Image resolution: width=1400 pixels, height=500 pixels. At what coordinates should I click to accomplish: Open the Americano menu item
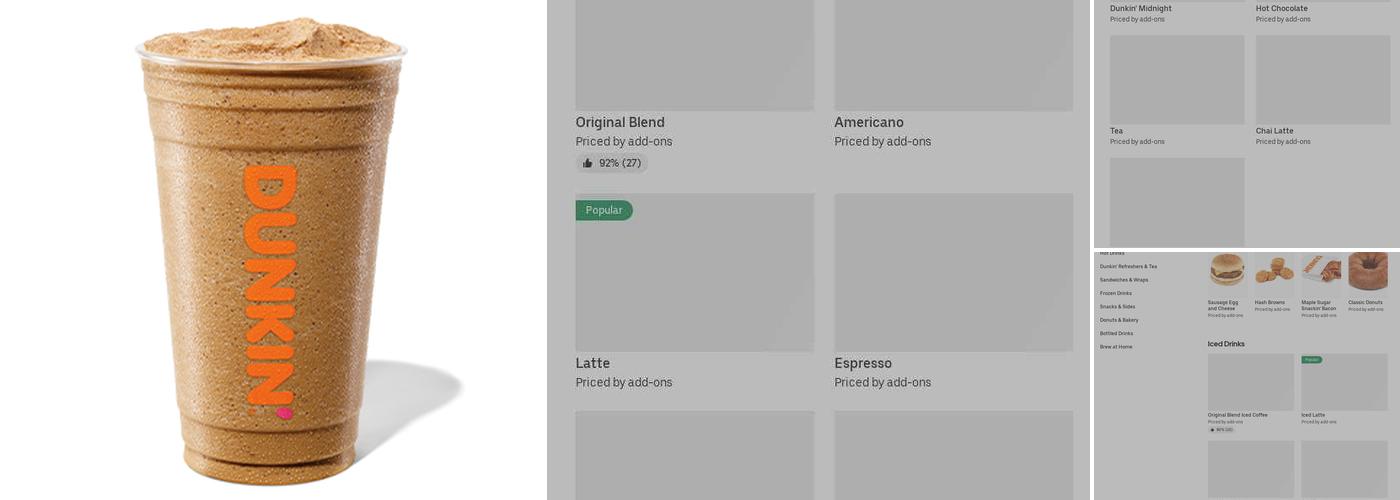pyautogui.click(x=869, y=123)
